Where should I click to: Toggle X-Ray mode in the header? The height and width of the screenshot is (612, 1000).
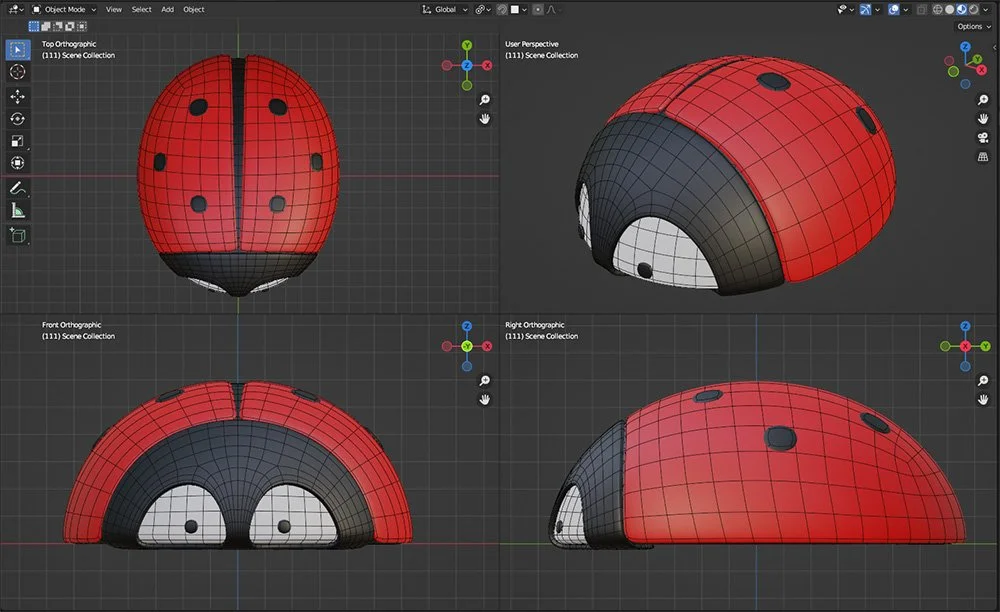pos(922,9)
